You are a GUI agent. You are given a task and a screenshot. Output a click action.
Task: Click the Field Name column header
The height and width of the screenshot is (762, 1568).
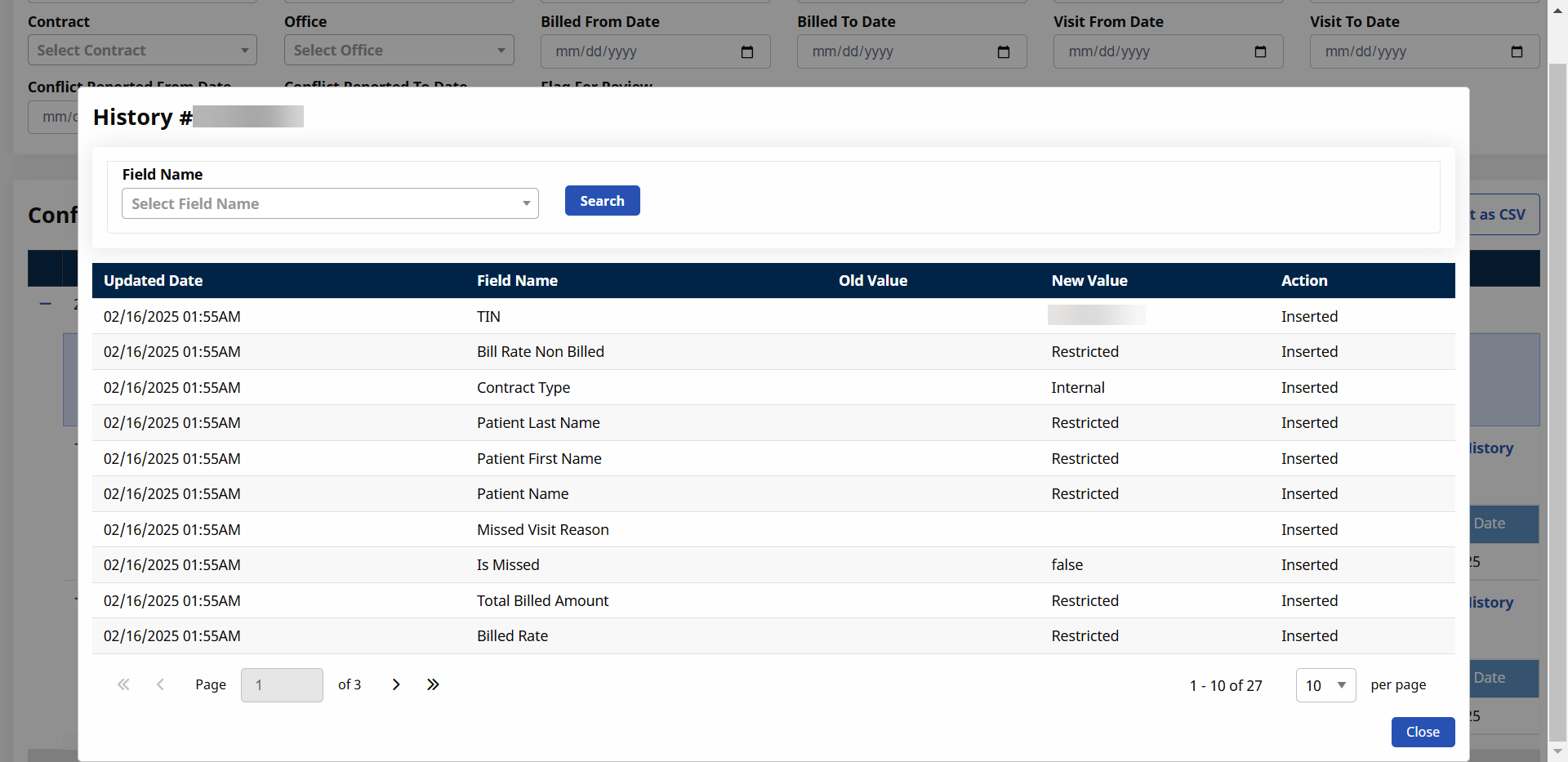pos(517,280)
